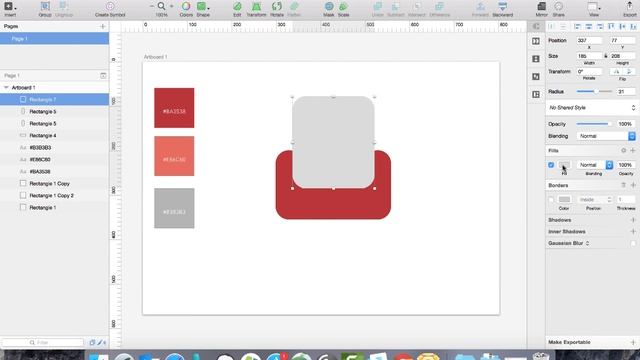Click the Mask toolbar icon
This screenshot has width=640, height=360.
pos(329,6)
